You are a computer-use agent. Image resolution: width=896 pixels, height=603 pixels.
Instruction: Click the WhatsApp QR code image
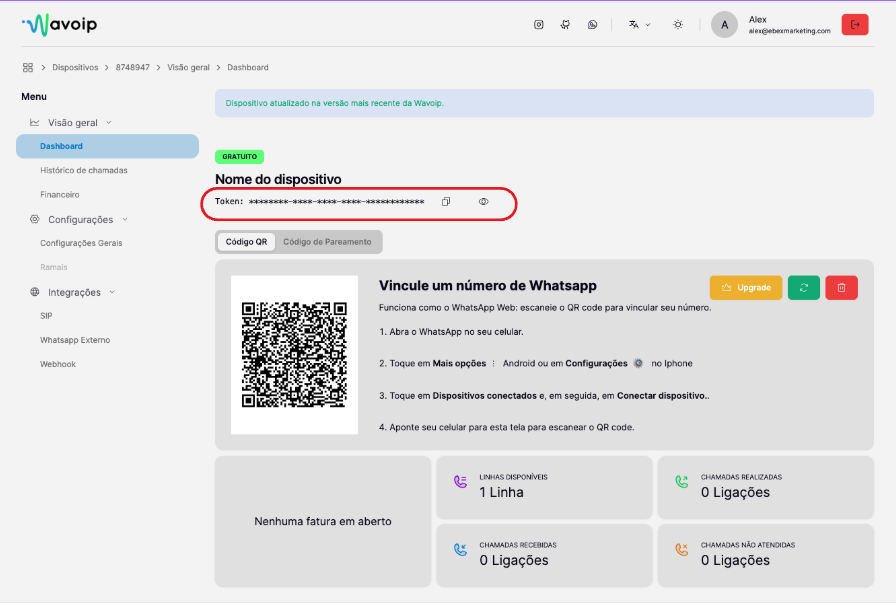[294, 355]
